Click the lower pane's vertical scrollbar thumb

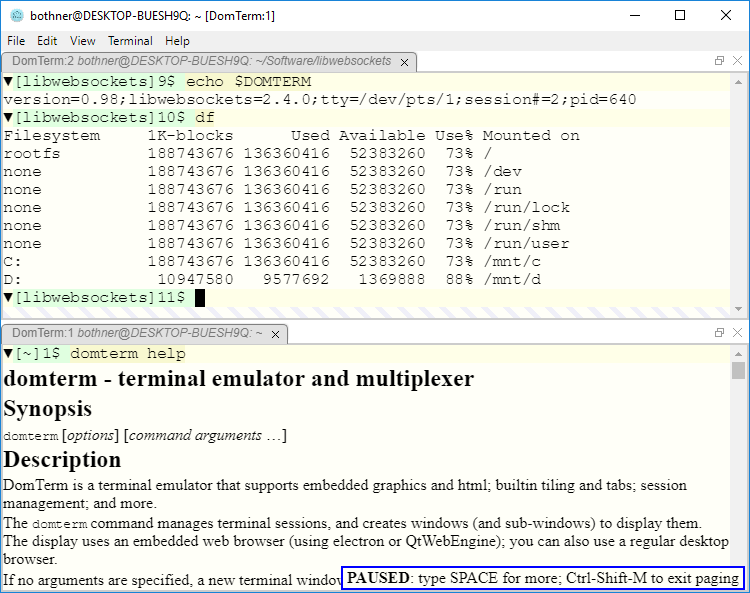click(x=738, y=371)
